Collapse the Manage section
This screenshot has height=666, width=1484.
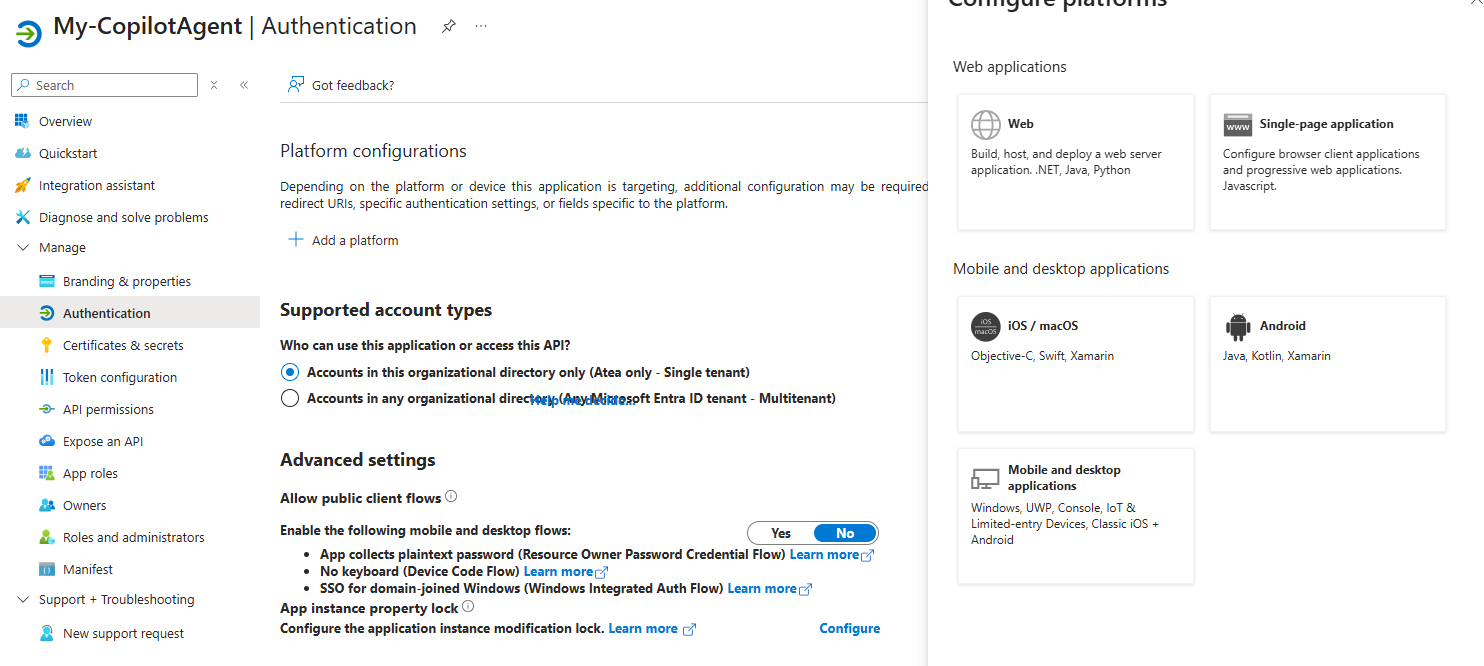(x=23, y=247)
